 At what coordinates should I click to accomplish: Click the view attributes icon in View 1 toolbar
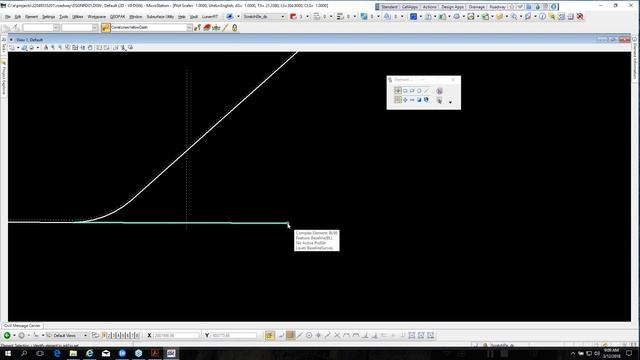tap(12, 48)
